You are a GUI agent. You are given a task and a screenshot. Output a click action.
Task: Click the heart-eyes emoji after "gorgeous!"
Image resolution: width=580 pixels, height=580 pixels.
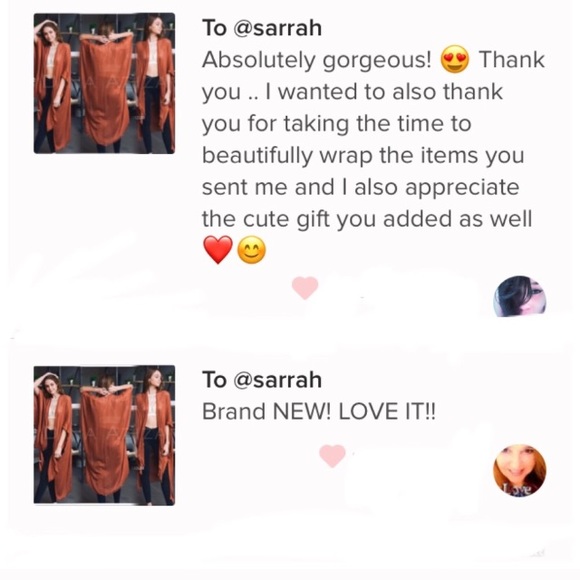(x=455, y=60)
